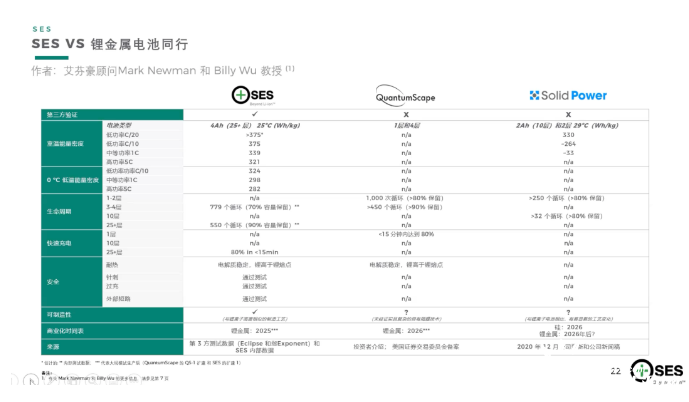Click the '>375*' value in SES column
The height and width of the screenshot is (402, 689).
coord(255,134)
